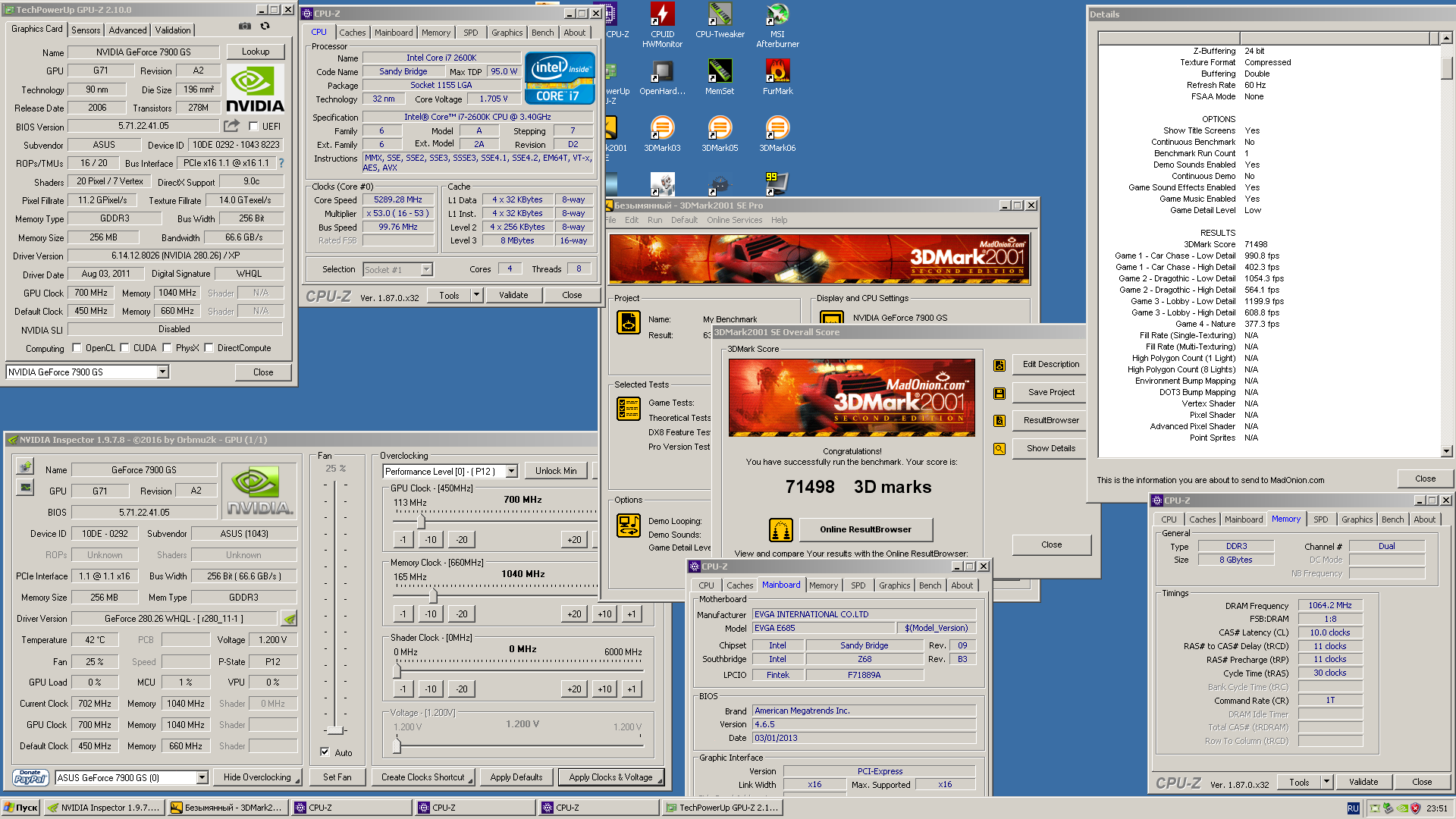
Task: Launch MemSet desktop icon
Action: pyautogui.click(x=720, y=77)
